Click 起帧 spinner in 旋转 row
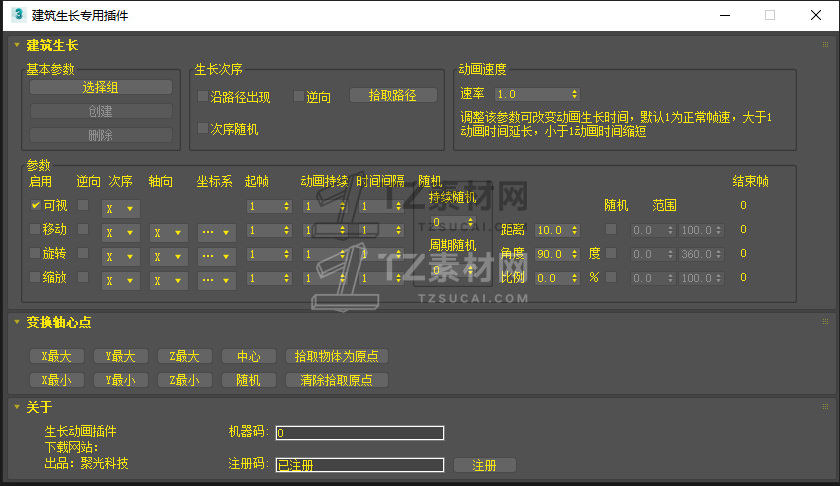Viewport: 840px width, 486px height. [269, 255]
